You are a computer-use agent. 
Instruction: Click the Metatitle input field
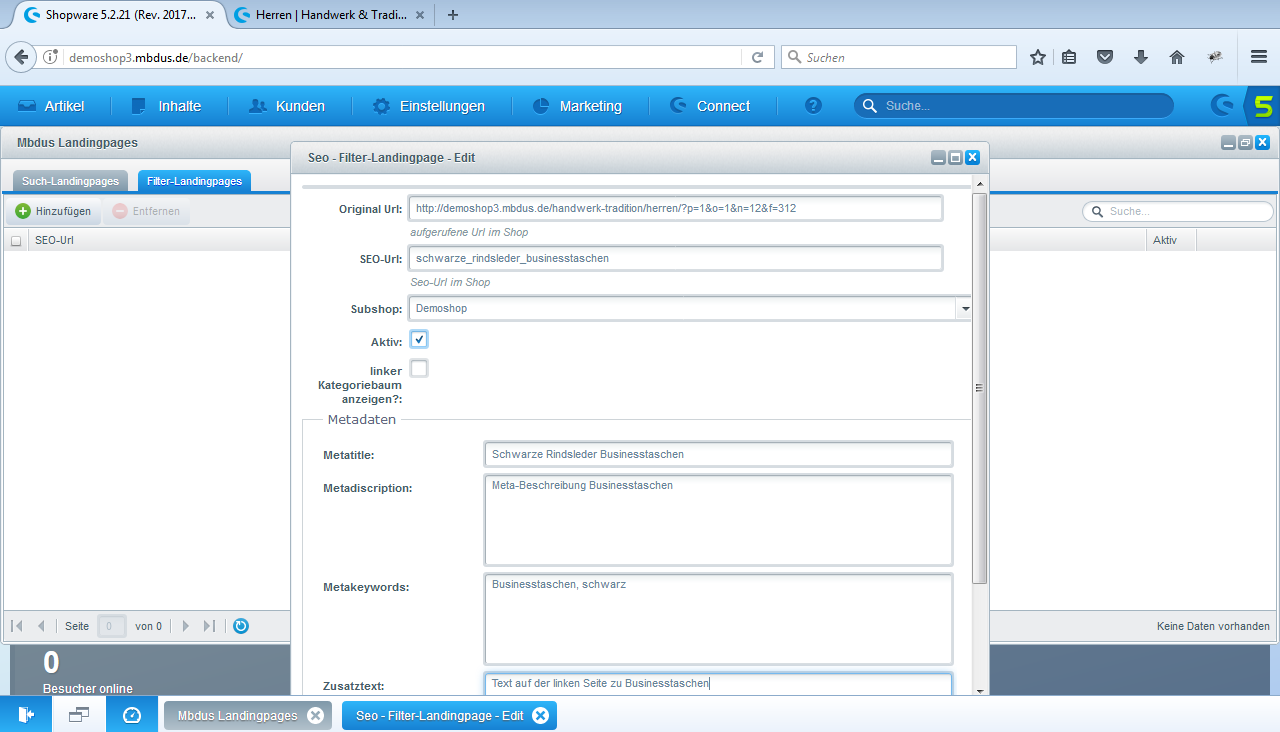[717, 454]
